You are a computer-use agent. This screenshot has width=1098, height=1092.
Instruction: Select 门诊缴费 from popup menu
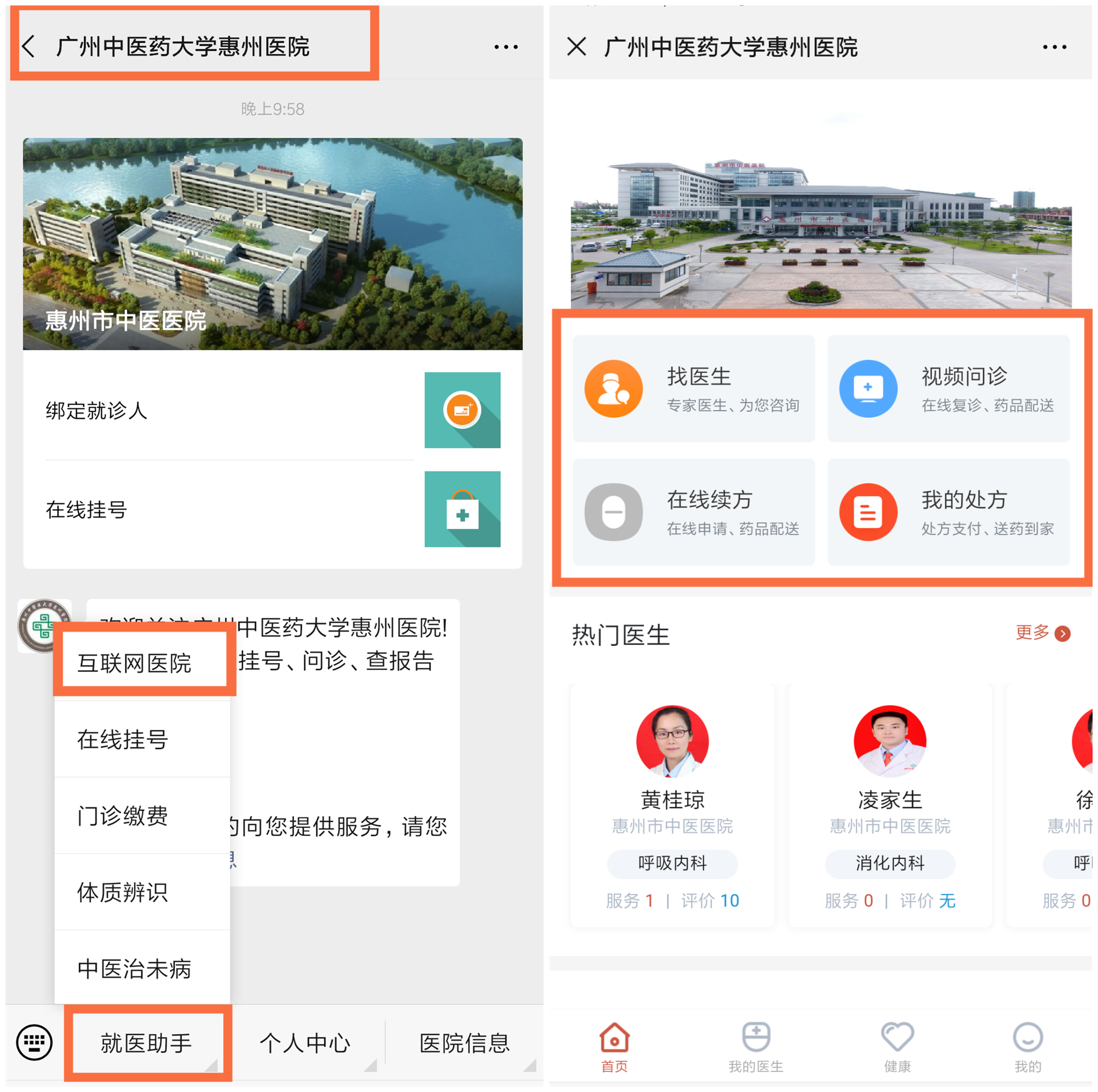coord(142,815)
